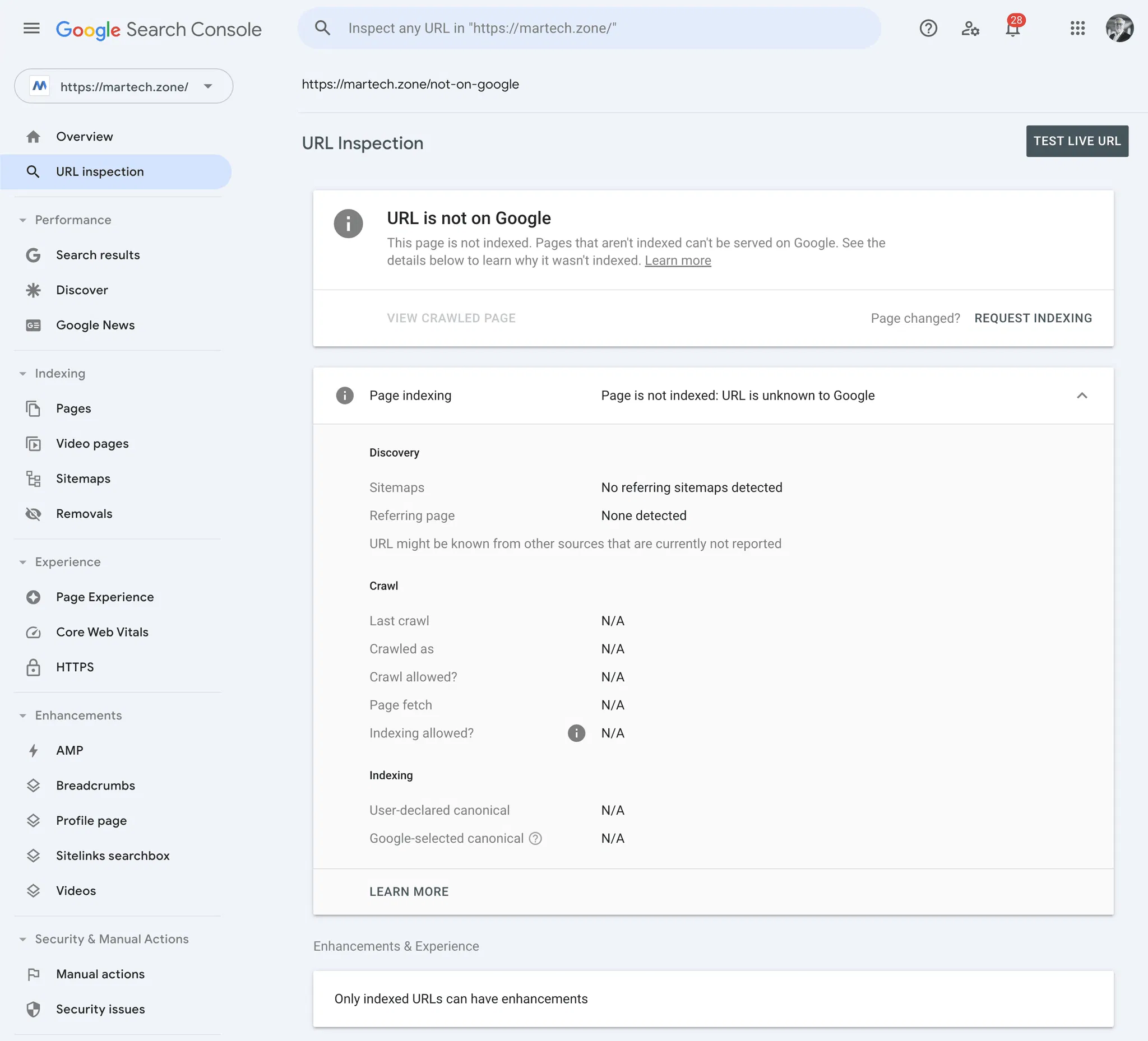Open the hamburger main menu

coord(31,28)
